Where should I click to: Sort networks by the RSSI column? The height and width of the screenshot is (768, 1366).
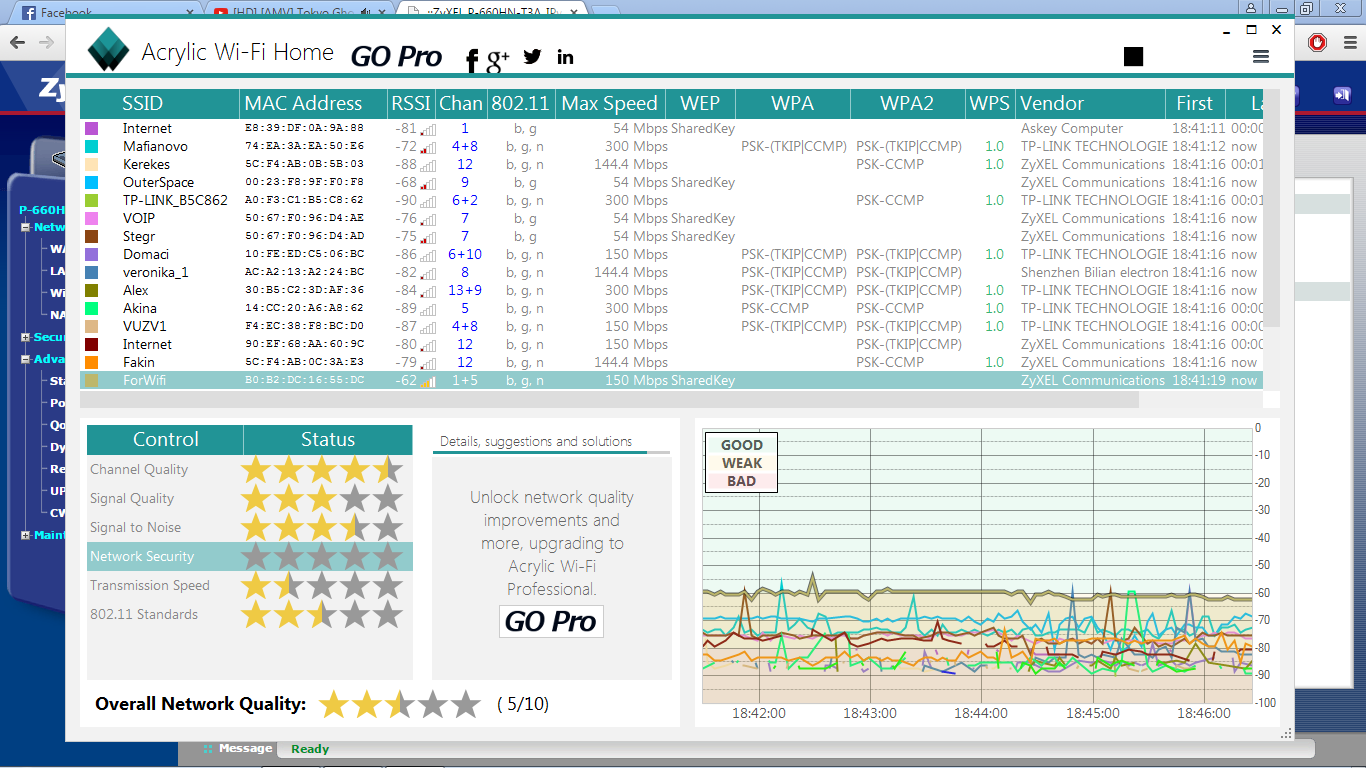click(x=410, y=104)
